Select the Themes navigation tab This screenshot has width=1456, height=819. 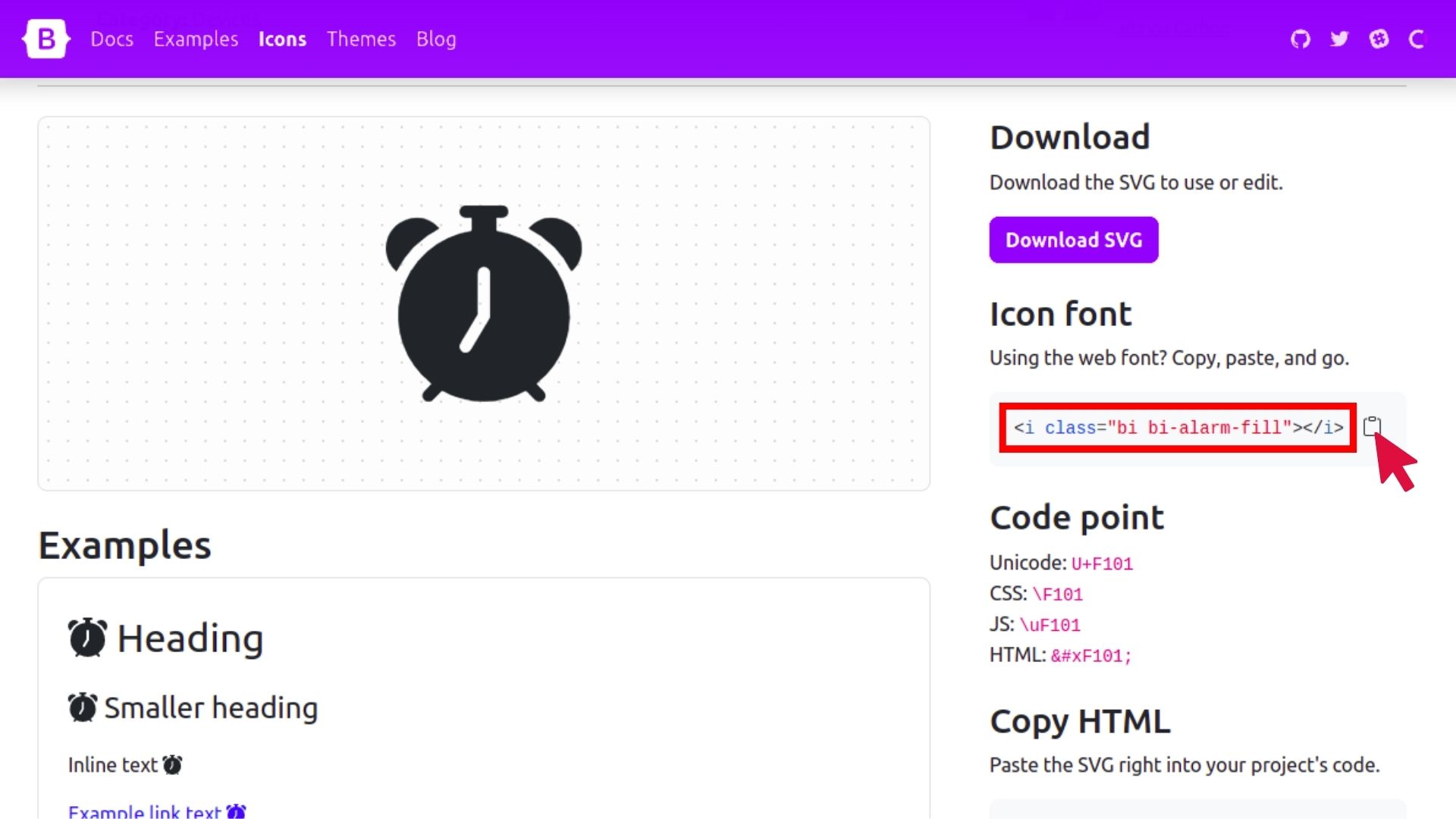(x=361, y=38)
